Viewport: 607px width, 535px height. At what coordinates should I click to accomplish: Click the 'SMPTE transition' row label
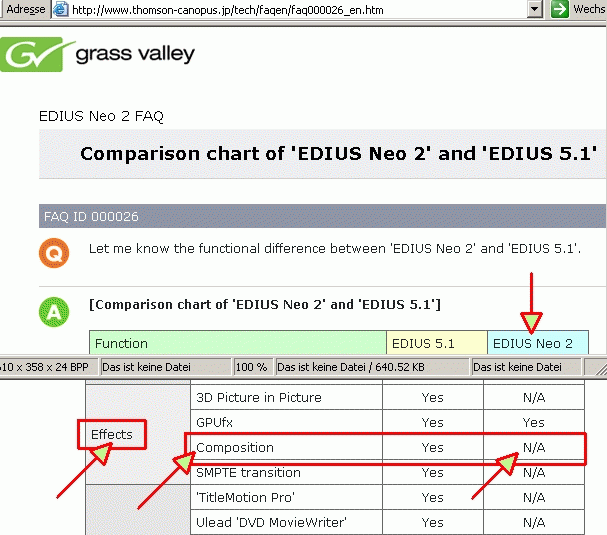point(248,472)
